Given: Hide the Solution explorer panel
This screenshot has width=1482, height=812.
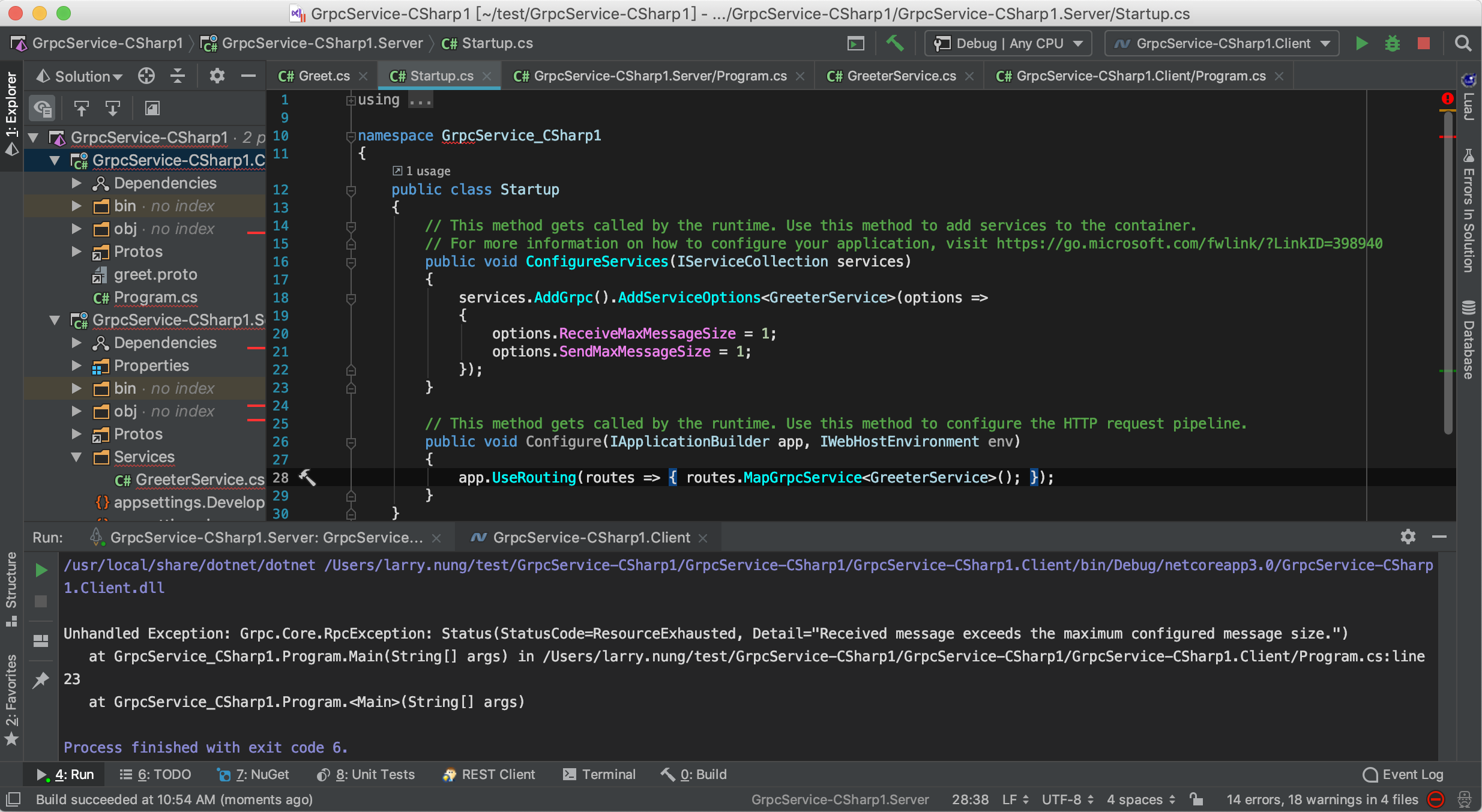Looking at the screenshot, I should click(248, 76).
